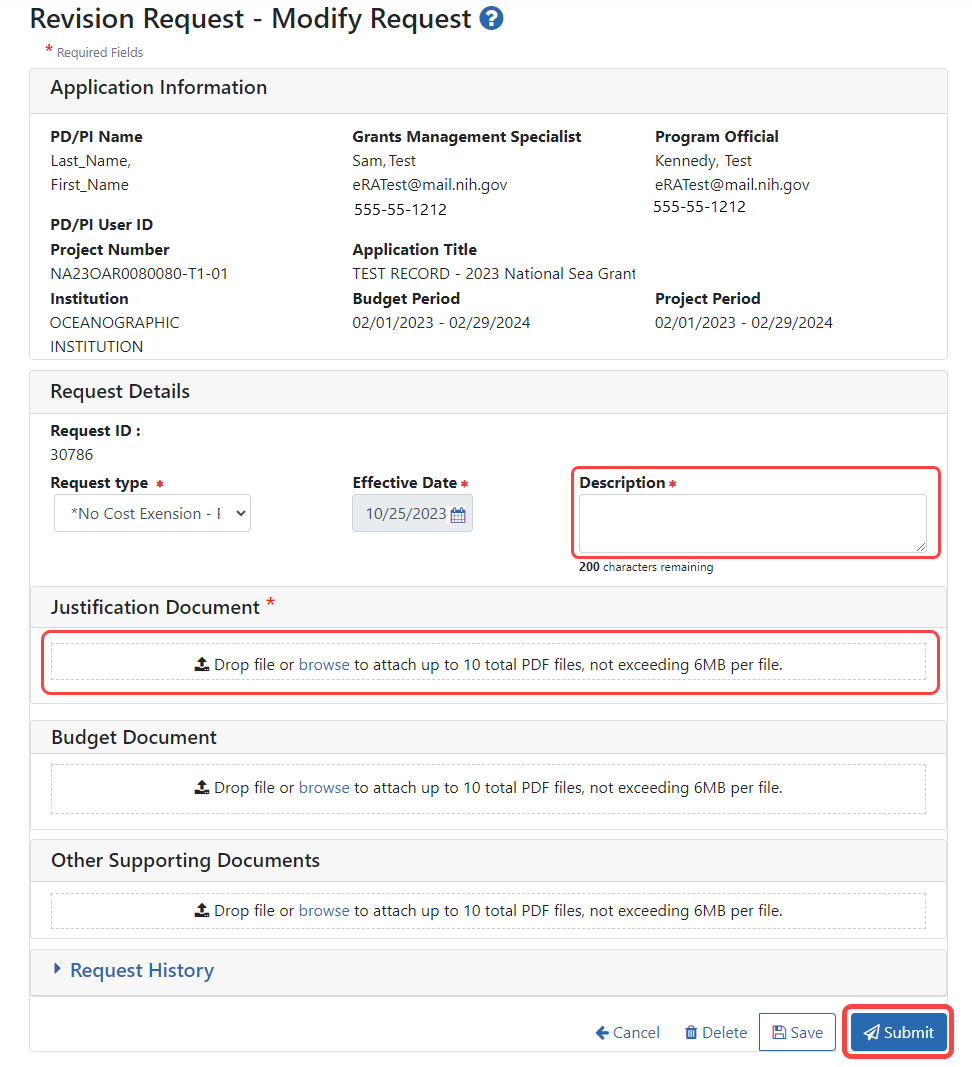Browse for Other Supporting Documents file
The image size is (972, 1067).
(x=324, y=910)
